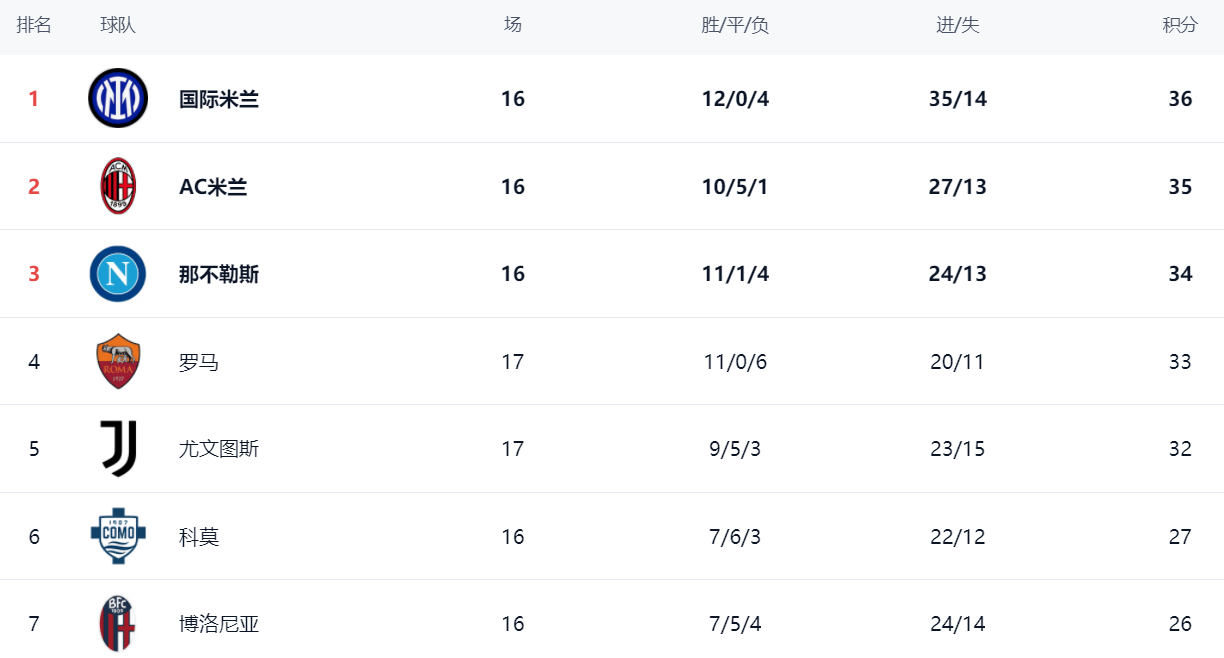
Task: Open the 科莫 team page
Action: tap(199, 537)
